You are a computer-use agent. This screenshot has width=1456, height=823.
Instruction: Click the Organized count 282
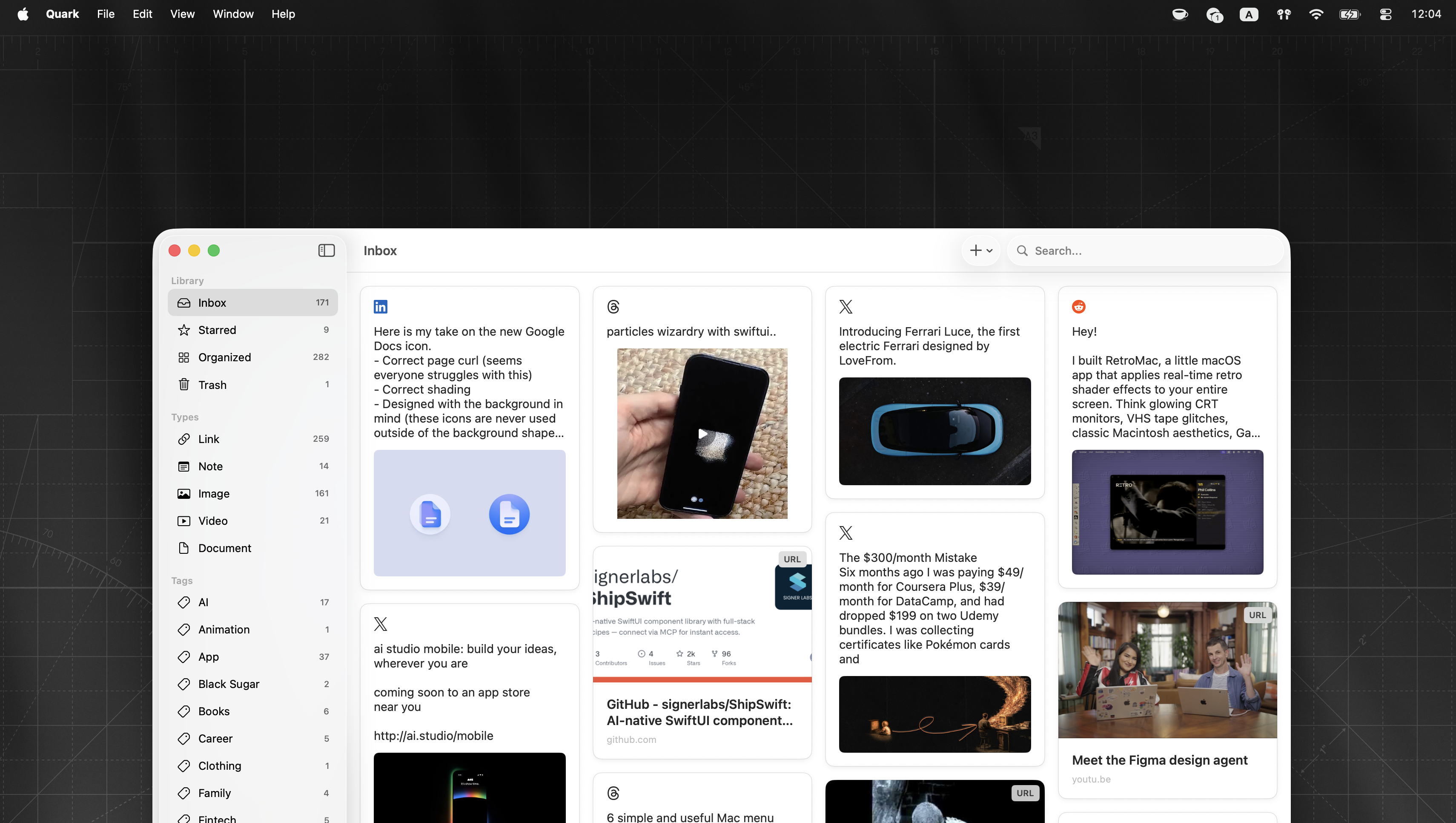pos(321,357)
